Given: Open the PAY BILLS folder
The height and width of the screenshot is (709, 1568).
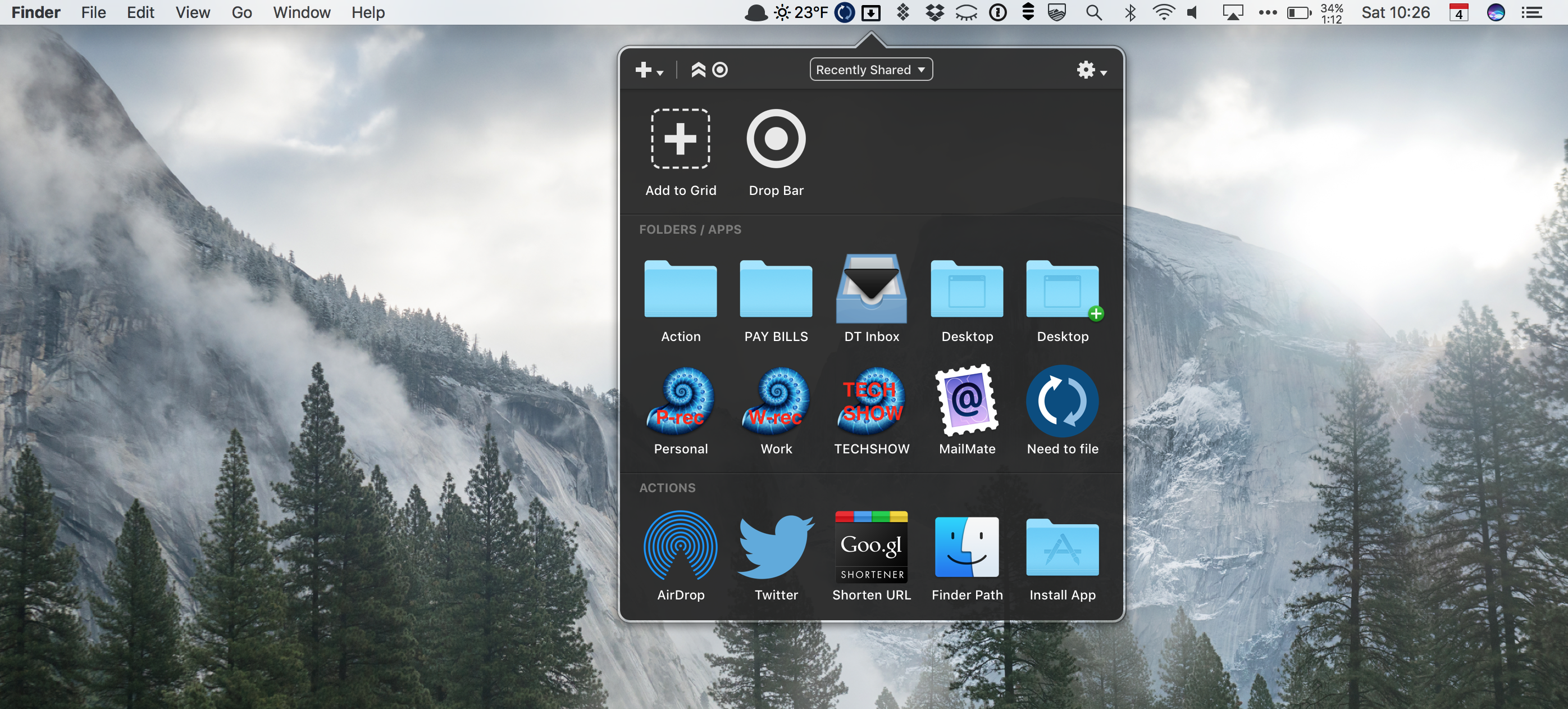Looking at the screenshot, I should click(x=776, y=289).
